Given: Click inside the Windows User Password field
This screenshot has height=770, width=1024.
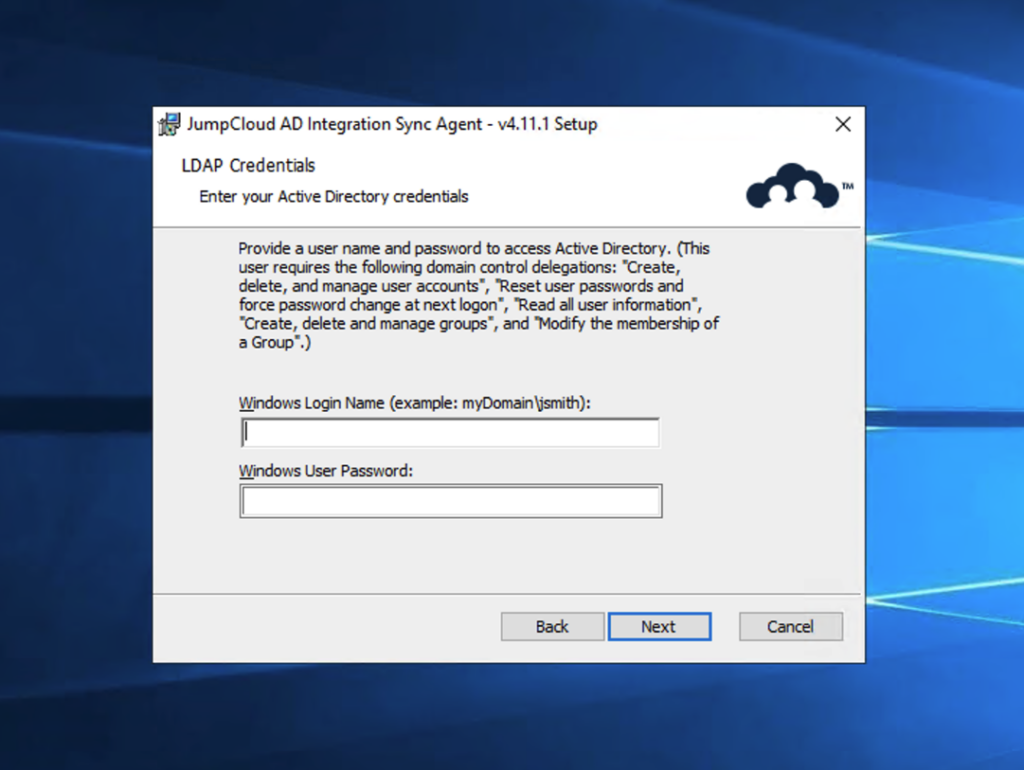Looking at the screenshot, I should 449,500.
